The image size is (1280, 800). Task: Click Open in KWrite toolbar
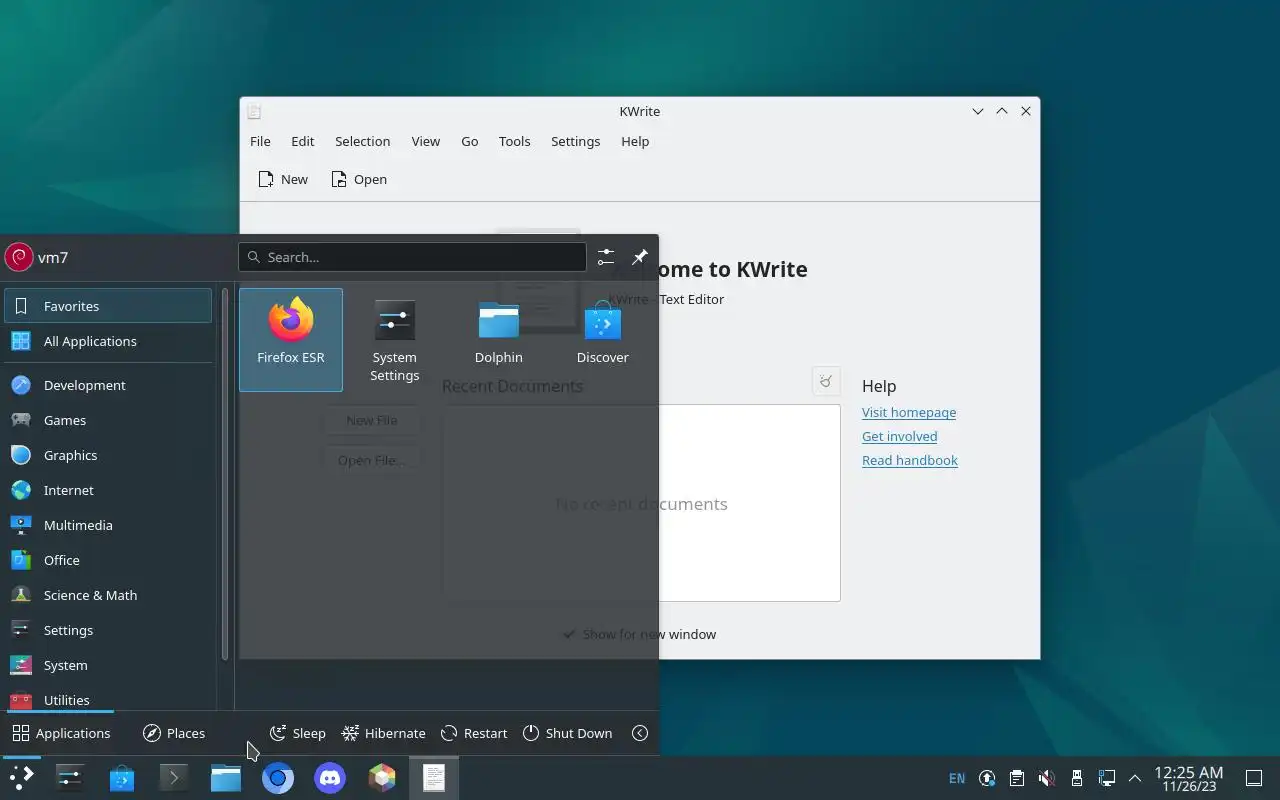point(359,179)
